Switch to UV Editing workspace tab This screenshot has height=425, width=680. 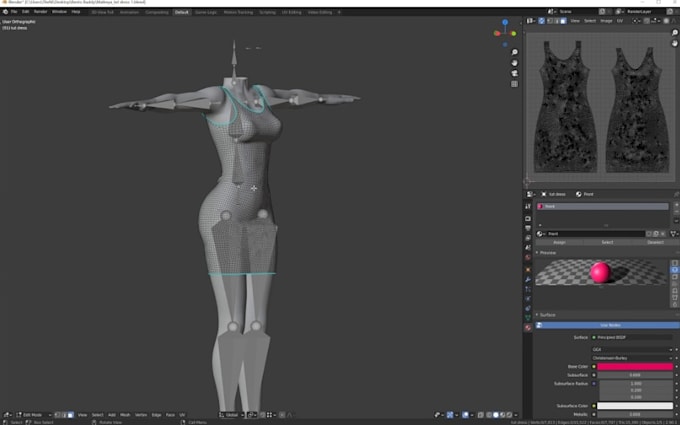(291, 12)
